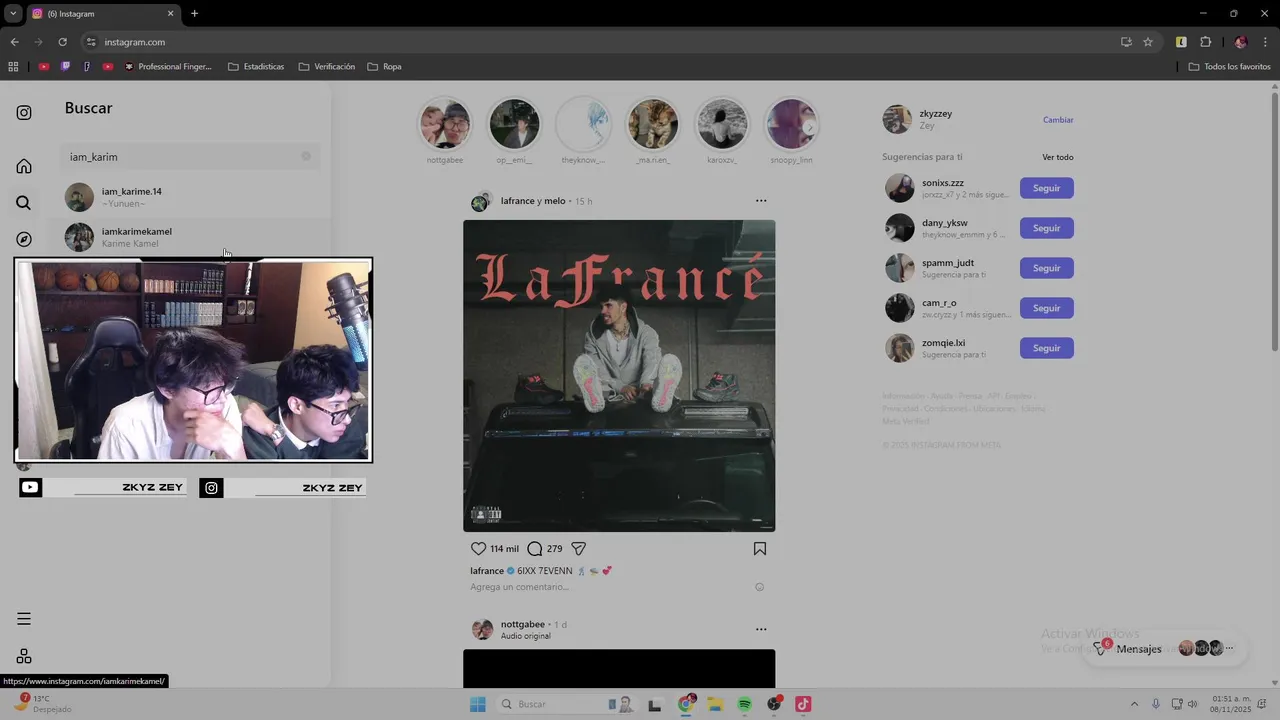Open lafrance username on post header
1280x720 pixels.
[517, 201]
